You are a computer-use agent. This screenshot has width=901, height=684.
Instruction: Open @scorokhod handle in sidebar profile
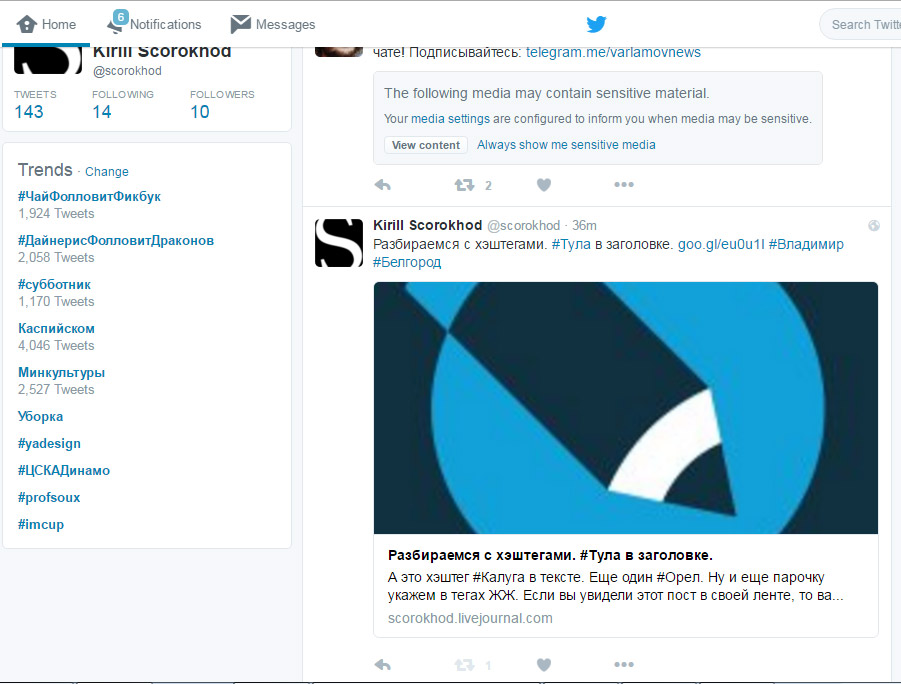tap(127, 71)
